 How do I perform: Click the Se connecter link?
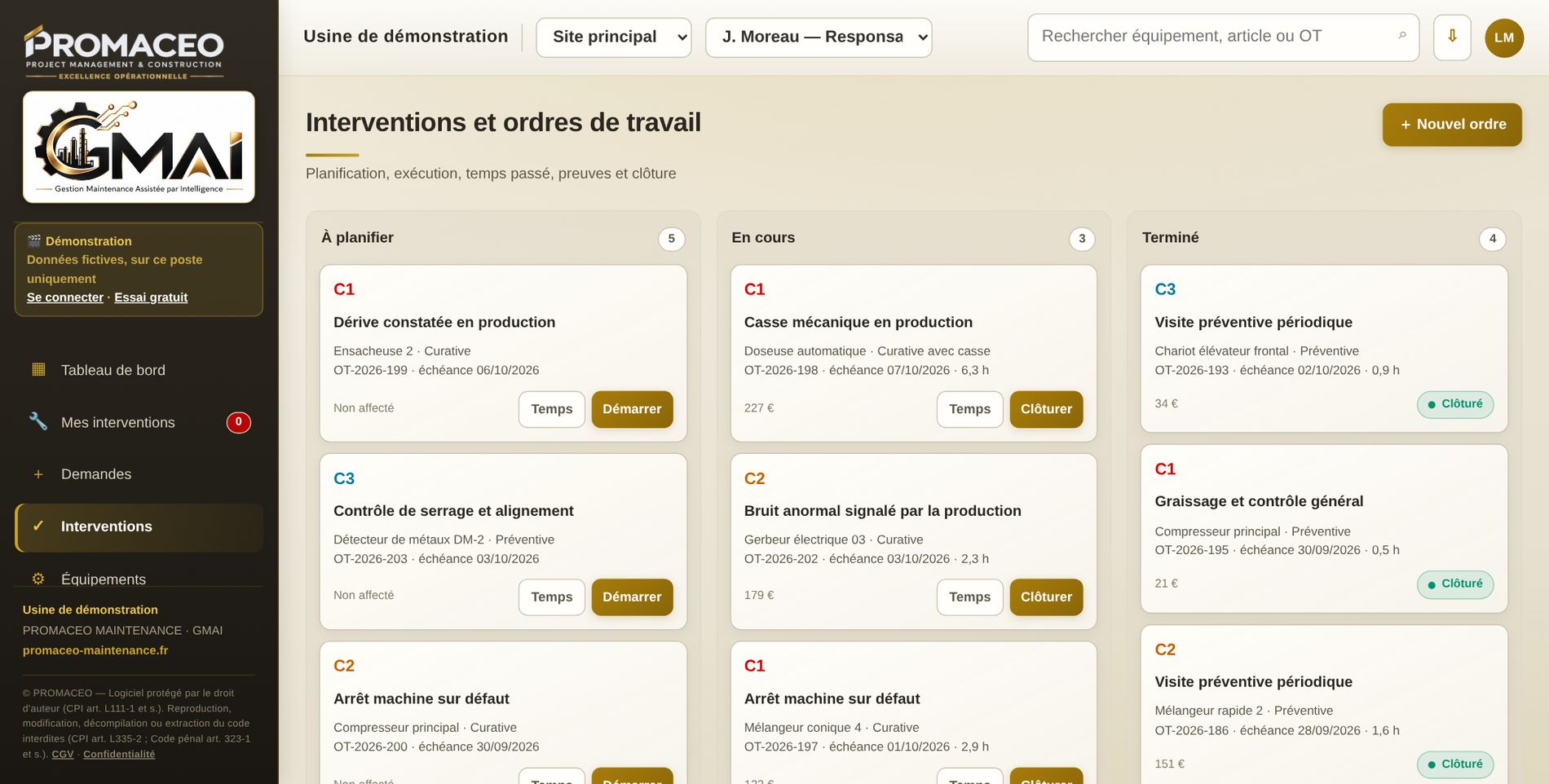point(65,297)
